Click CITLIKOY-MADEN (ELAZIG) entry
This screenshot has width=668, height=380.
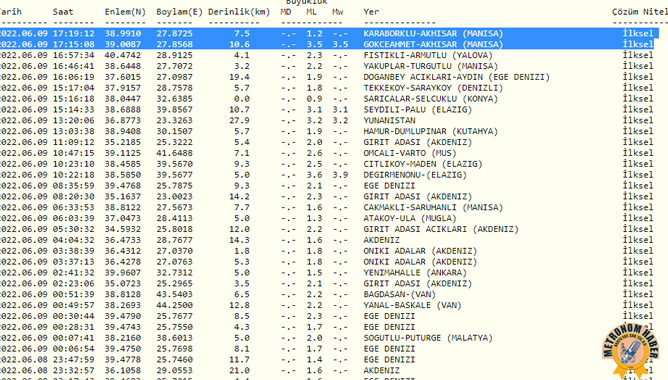point(423,164)
